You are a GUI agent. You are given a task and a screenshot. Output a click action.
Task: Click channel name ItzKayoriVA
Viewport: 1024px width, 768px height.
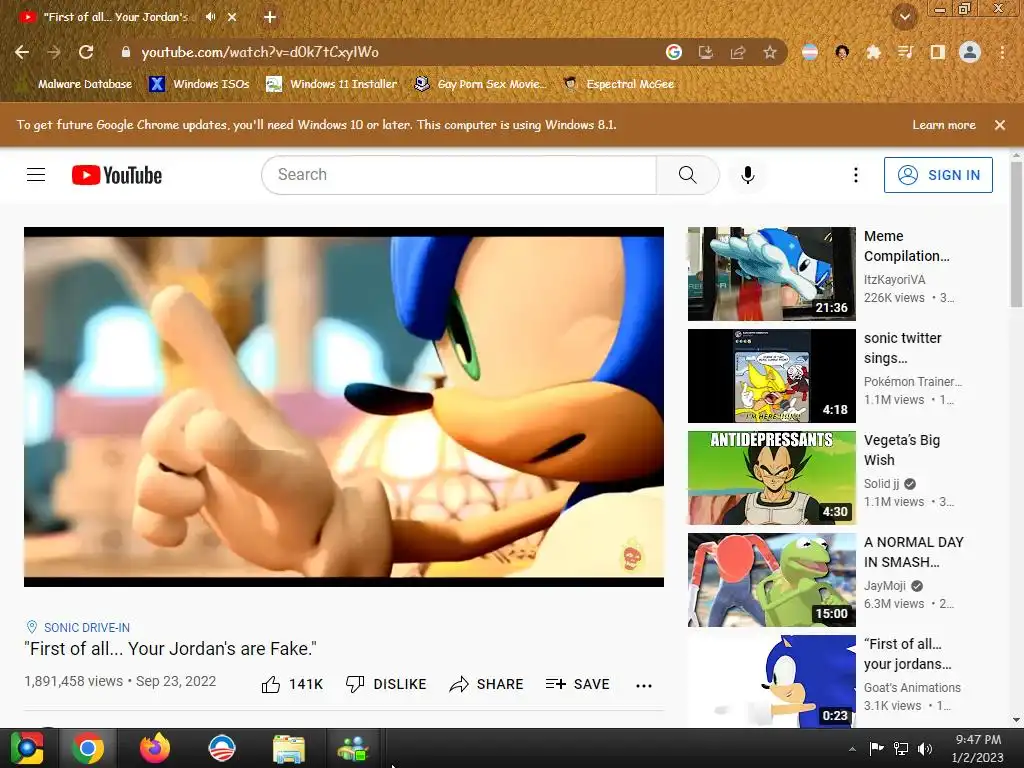895,280
